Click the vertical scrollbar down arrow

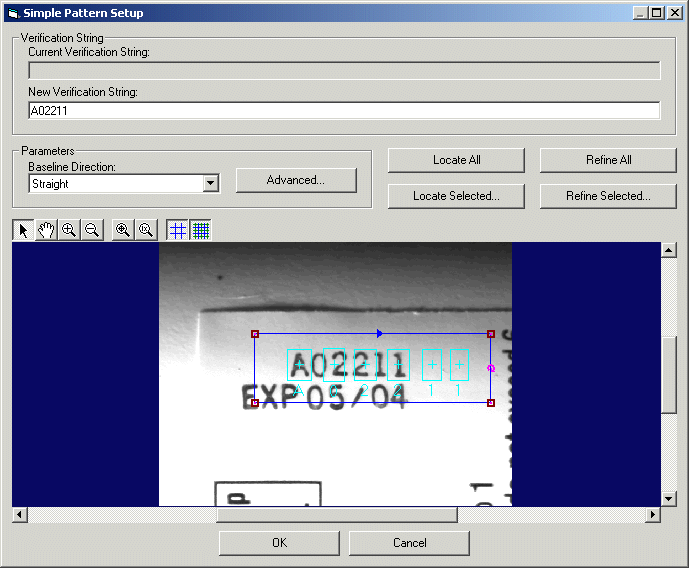click(669, 498)
